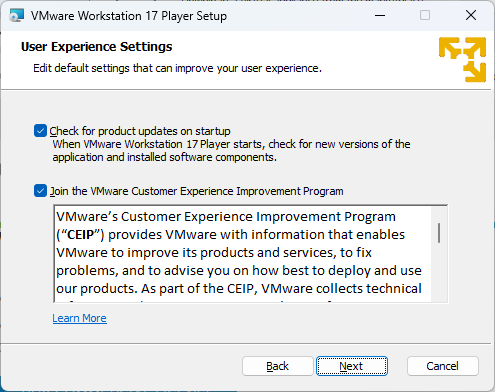This screenshot has height=392, width=495.
Task: Continue setup with the Next button
Action: click(352, 366)
